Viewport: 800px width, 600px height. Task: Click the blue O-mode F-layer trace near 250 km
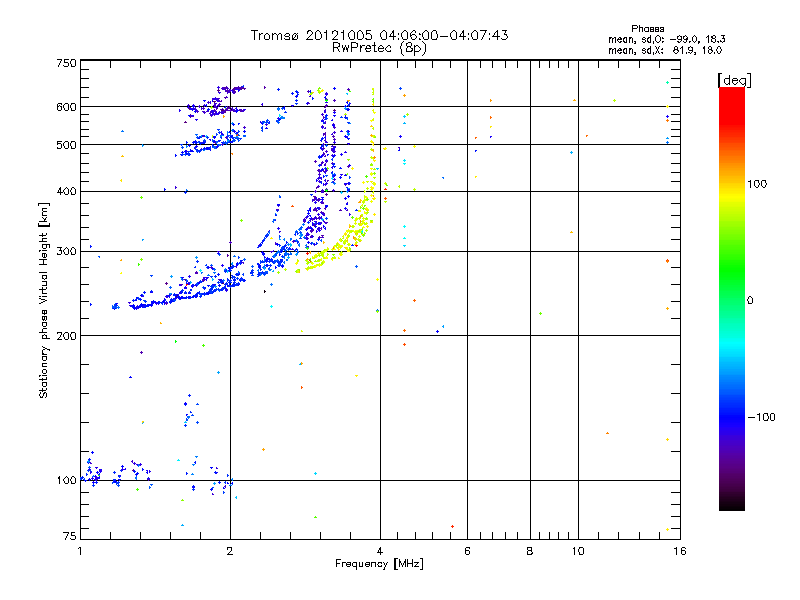204,291
